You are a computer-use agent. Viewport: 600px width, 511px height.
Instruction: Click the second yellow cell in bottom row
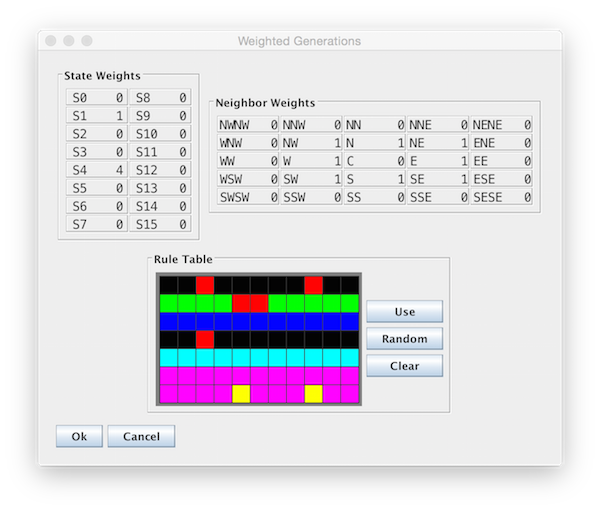(313, 394)
